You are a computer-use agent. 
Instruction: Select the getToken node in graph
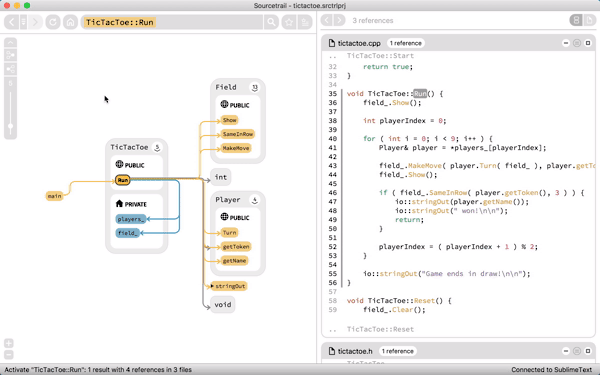coord(236,247)
